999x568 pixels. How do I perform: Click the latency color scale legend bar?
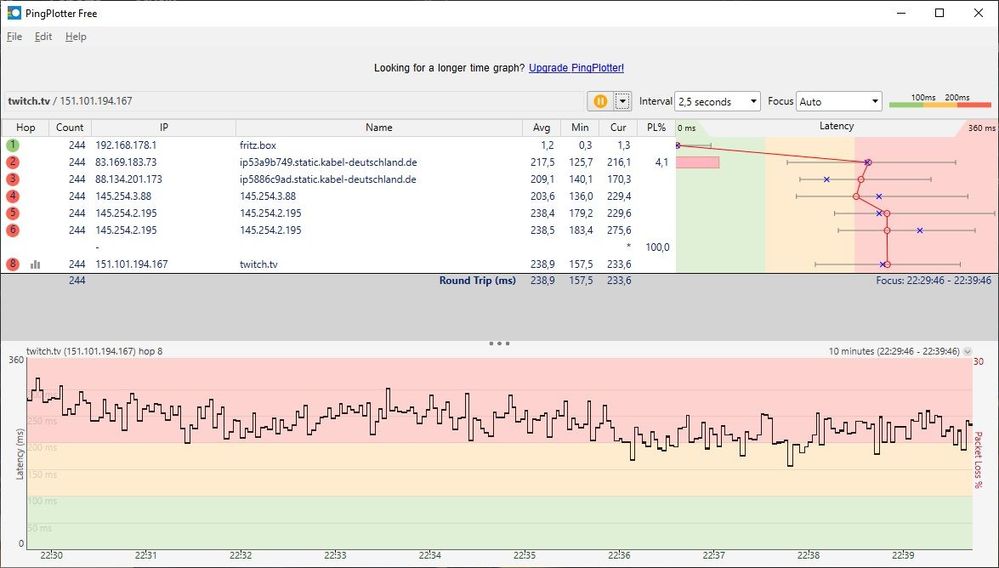tap(940, 103)
